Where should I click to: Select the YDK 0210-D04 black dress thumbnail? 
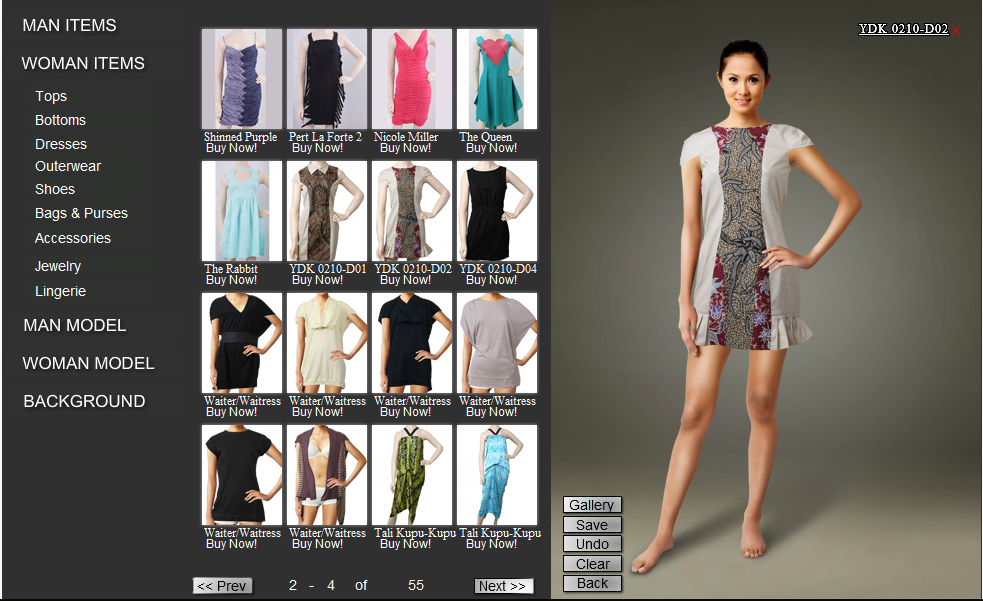pyautogui.click(x=497, y=211)
